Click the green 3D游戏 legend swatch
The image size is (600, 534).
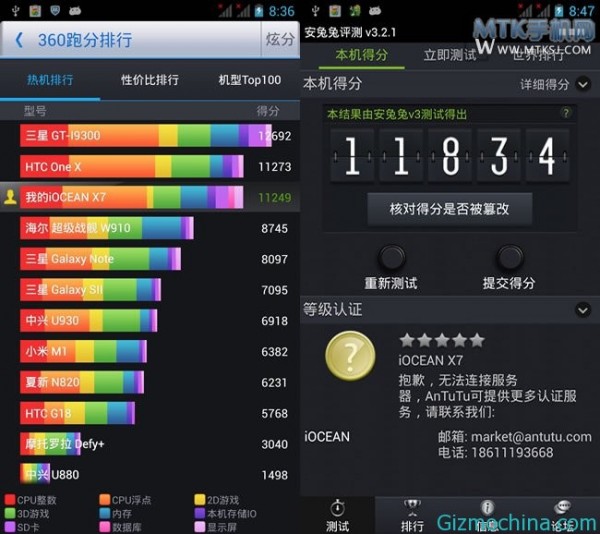tap(10, 513)
